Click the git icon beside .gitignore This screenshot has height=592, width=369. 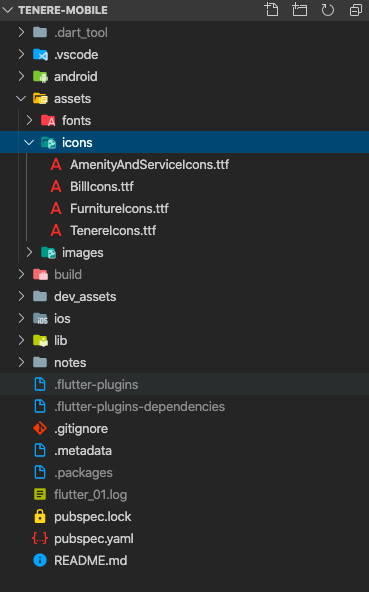40,429
